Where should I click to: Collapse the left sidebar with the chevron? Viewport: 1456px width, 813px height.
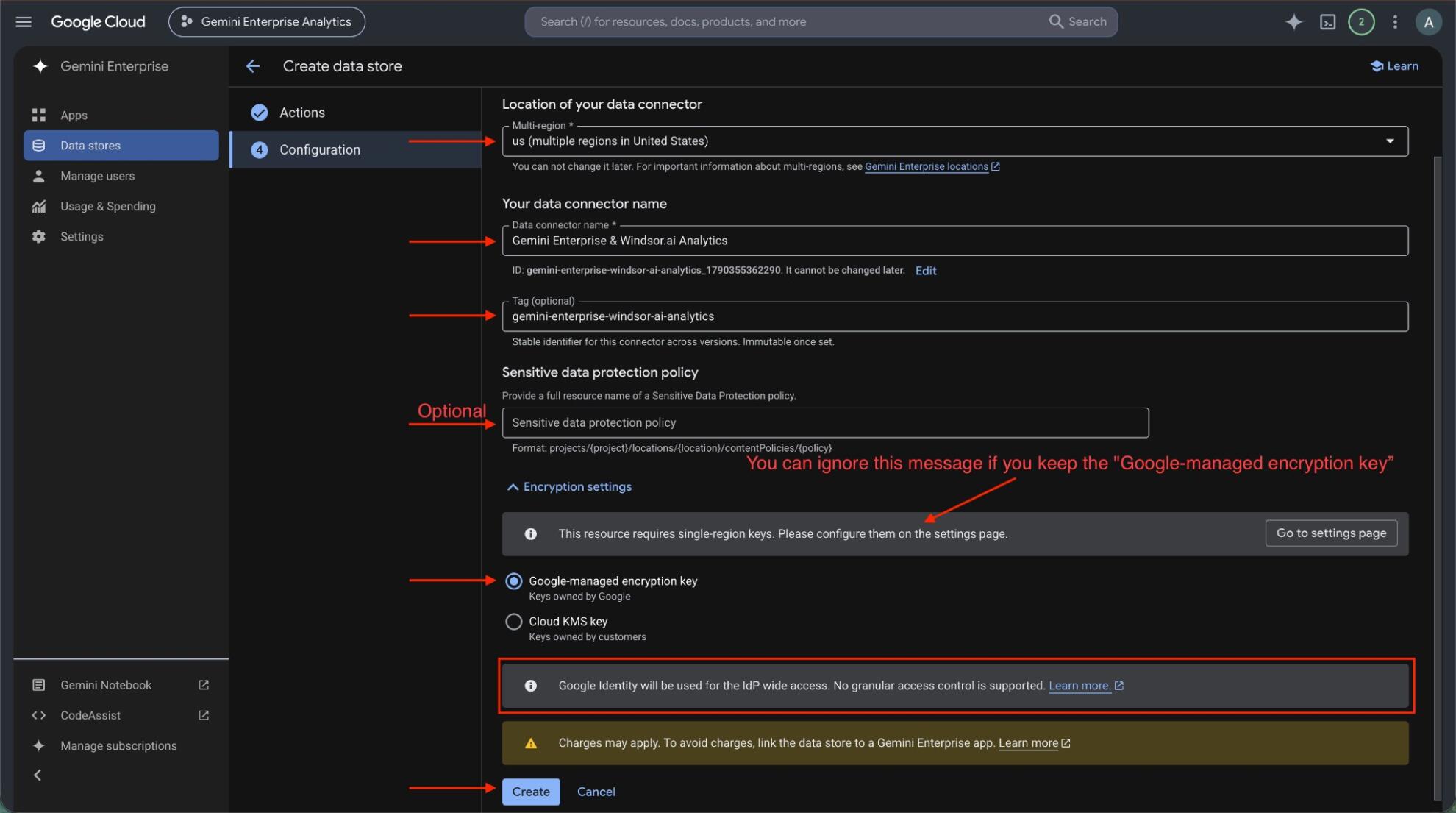(x=38, y=775)
